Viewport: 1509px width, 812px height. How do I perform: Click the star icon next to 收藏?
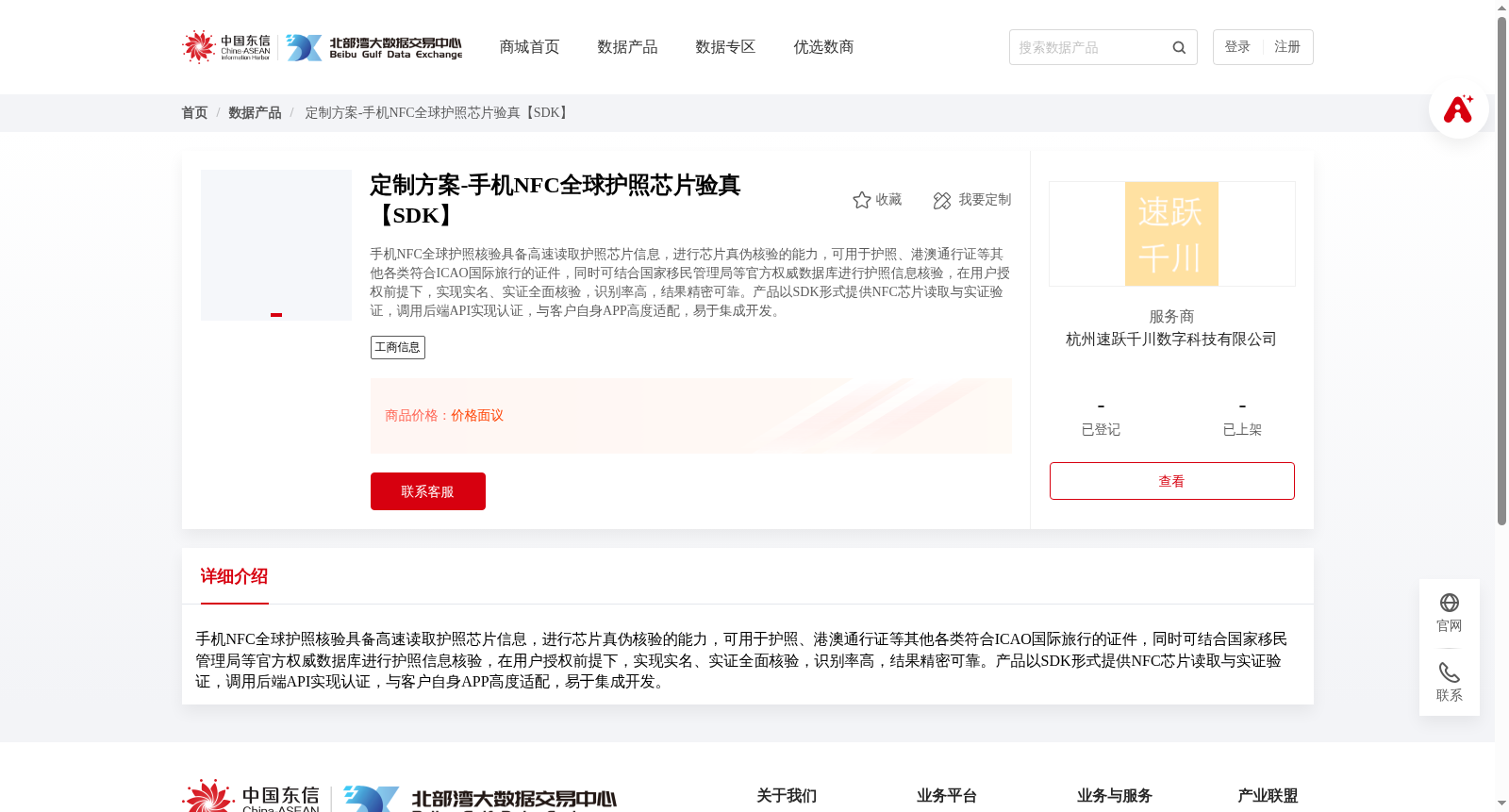[x=862, y=200]
